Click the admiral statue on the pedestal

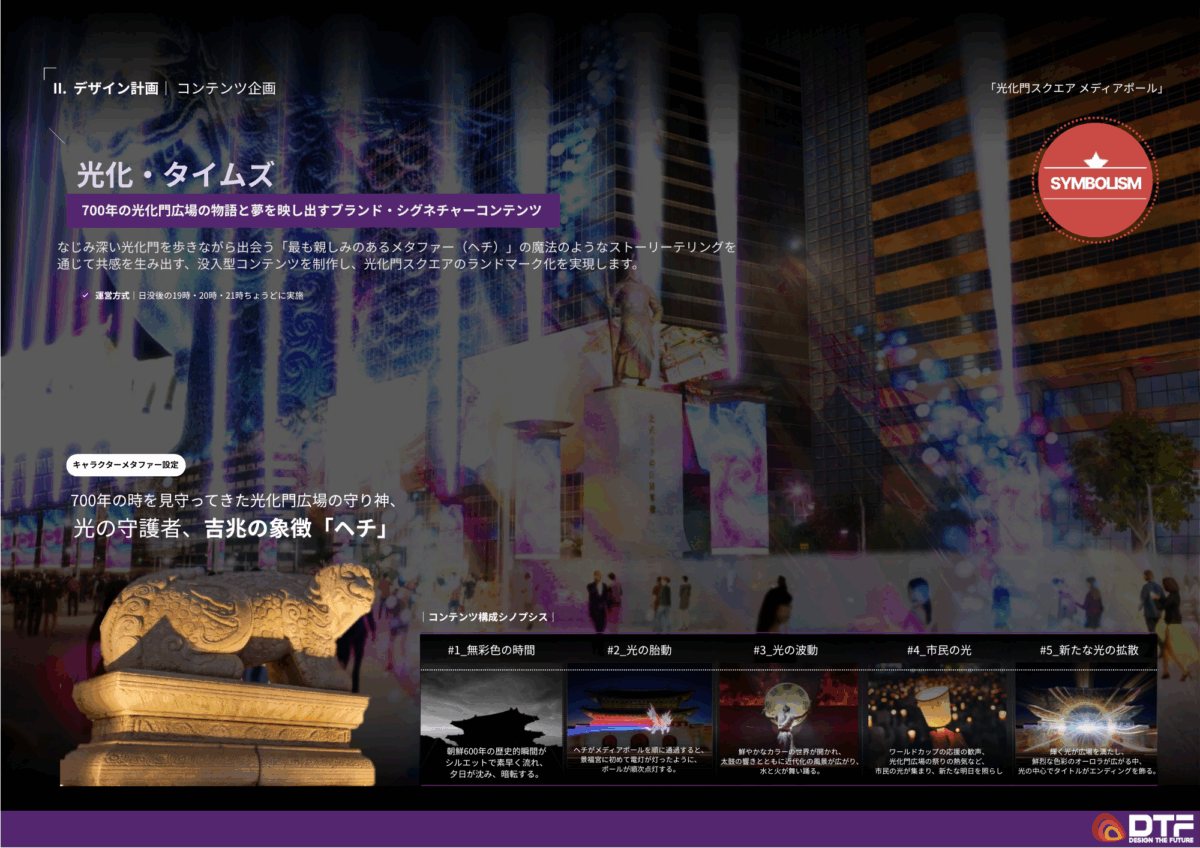(x=636, y=330)
